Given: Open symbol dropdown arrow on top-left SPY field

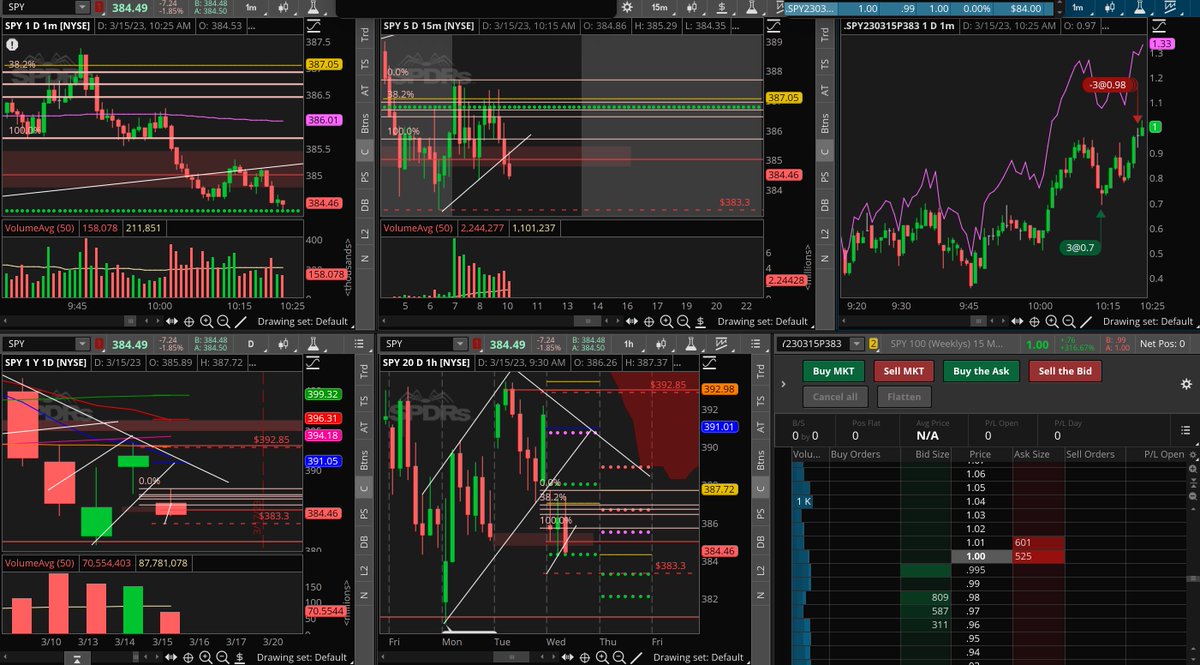Looking at the screenshot, I should (x=81, y=8).
